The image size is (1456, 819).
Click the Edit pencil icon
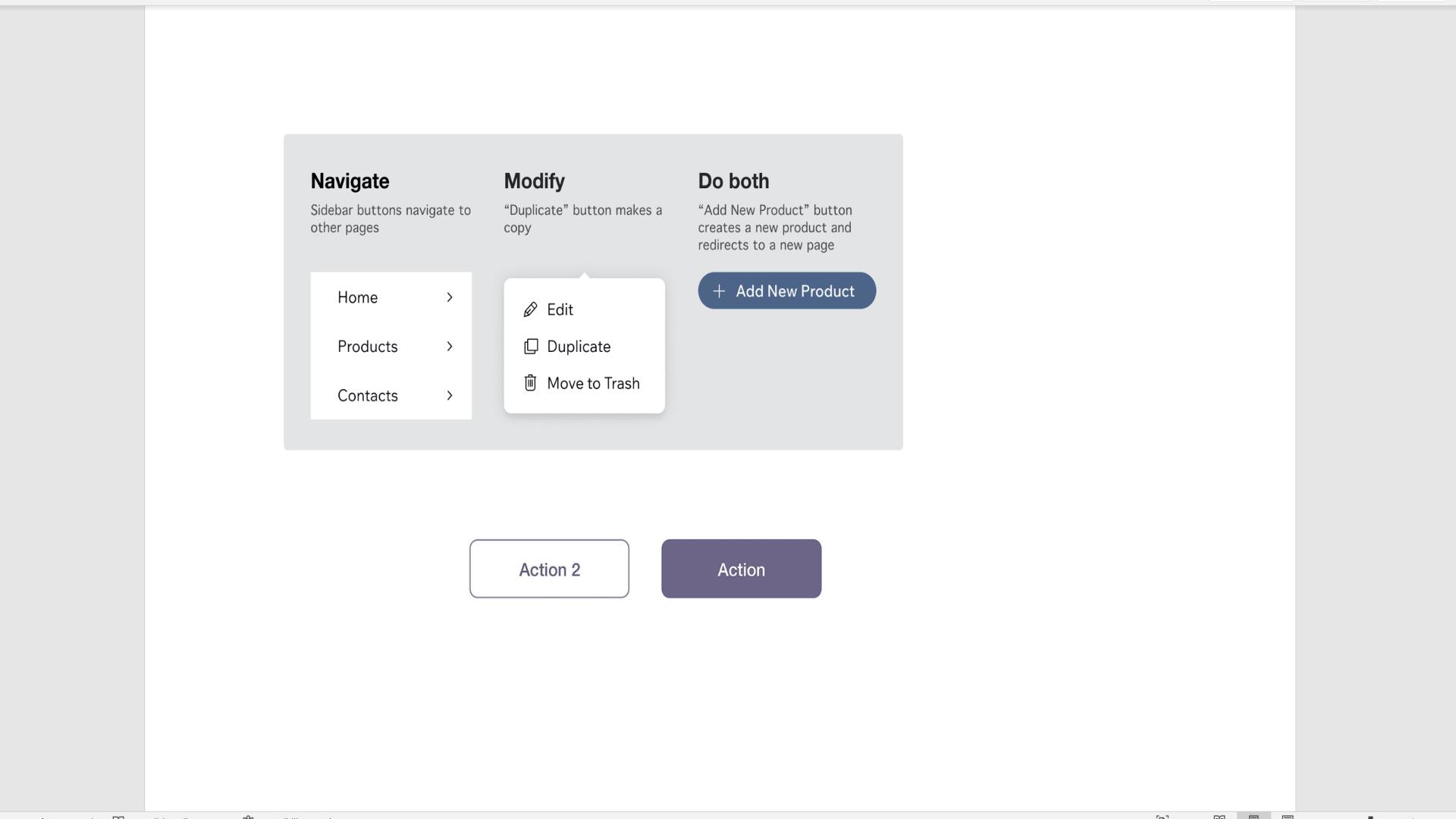(530, 309)
